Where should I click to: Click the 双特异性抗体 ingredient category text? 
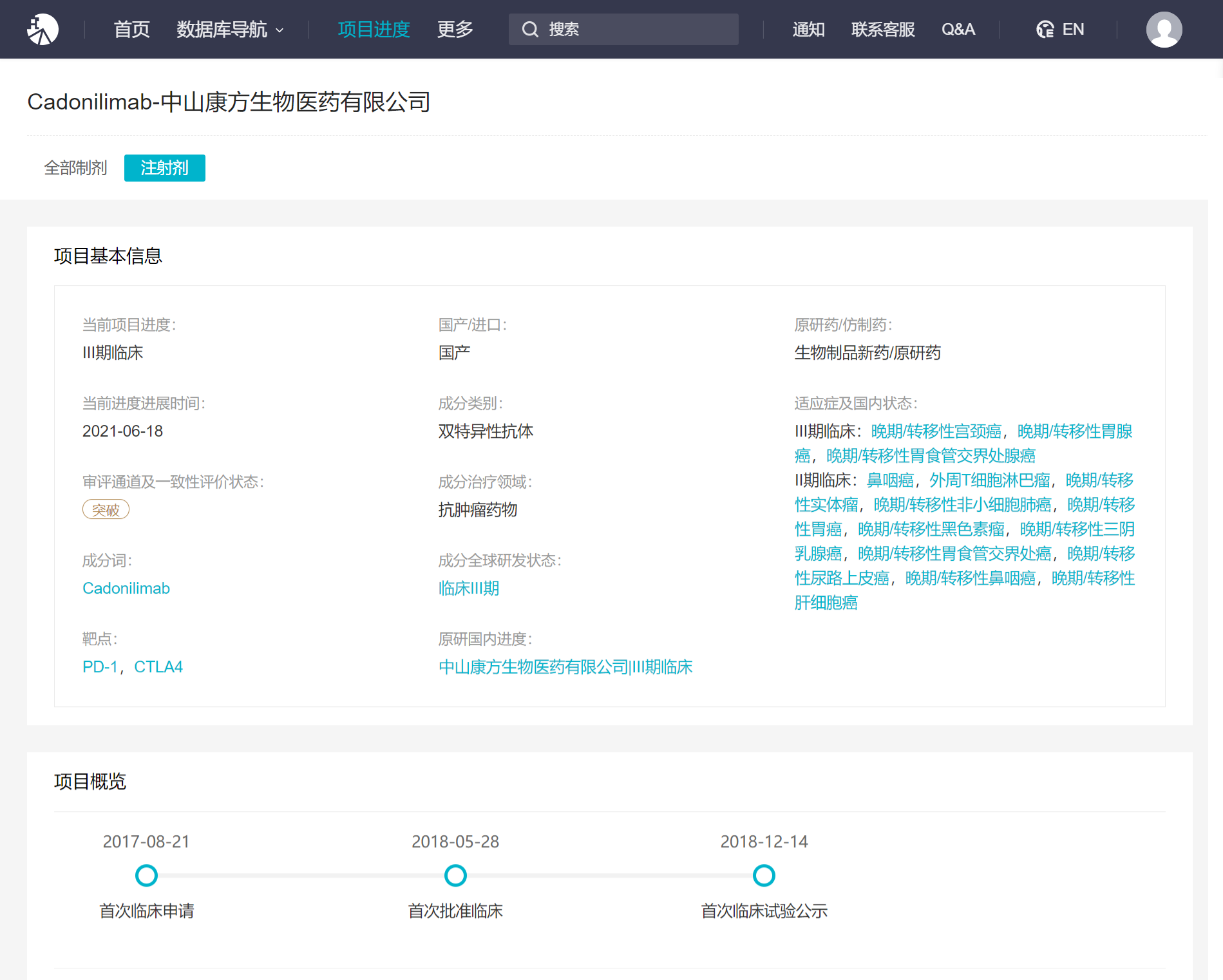pos(486,431)
